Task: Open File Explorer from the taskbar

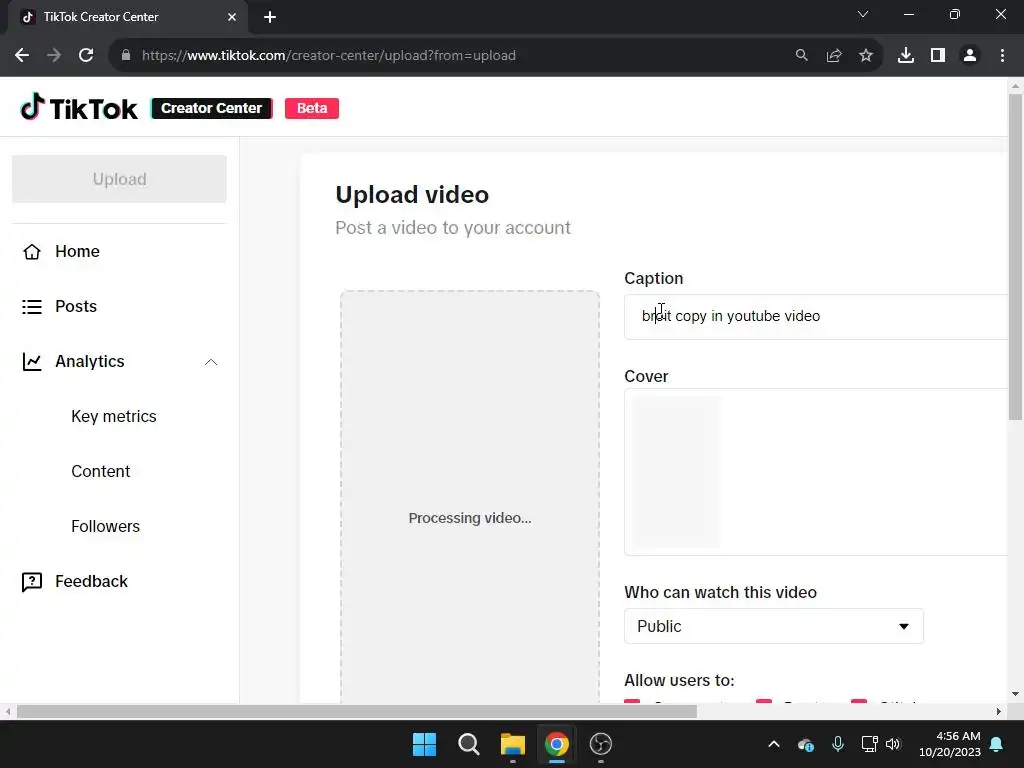Action: (x=513, y=744)
